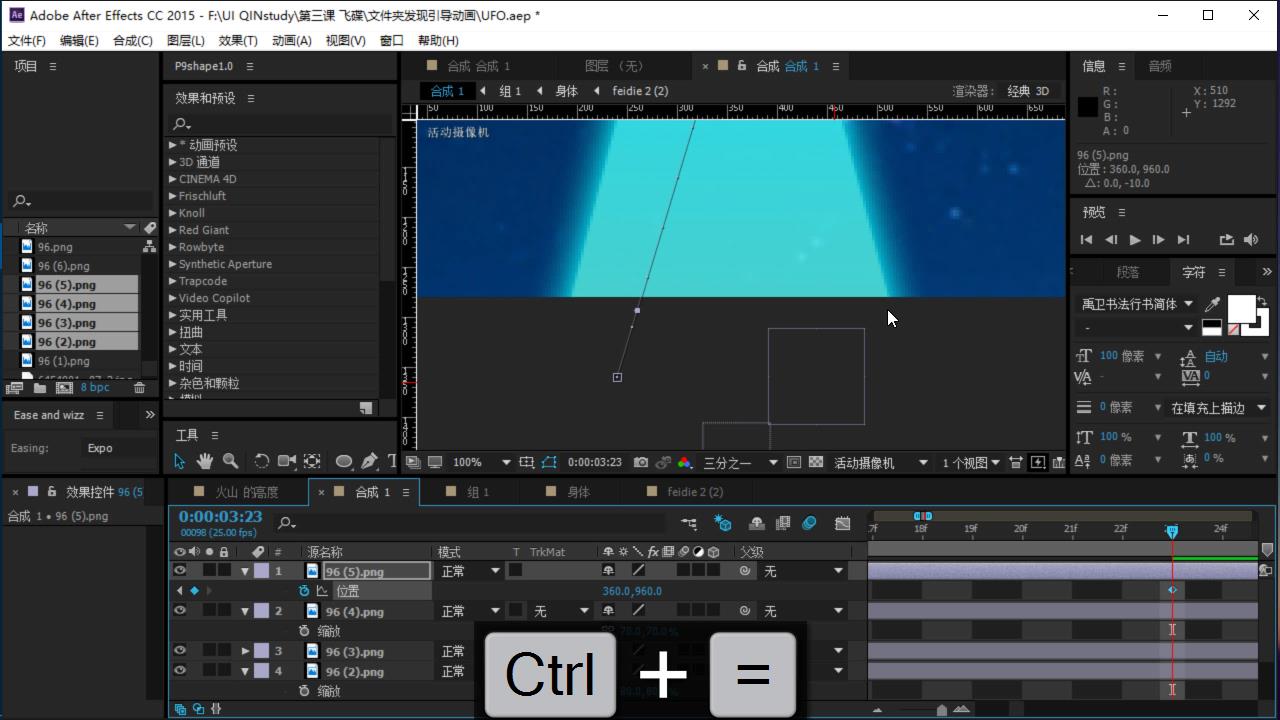
Task: Open the 文件(F) menu
Action: click(27, 40)
